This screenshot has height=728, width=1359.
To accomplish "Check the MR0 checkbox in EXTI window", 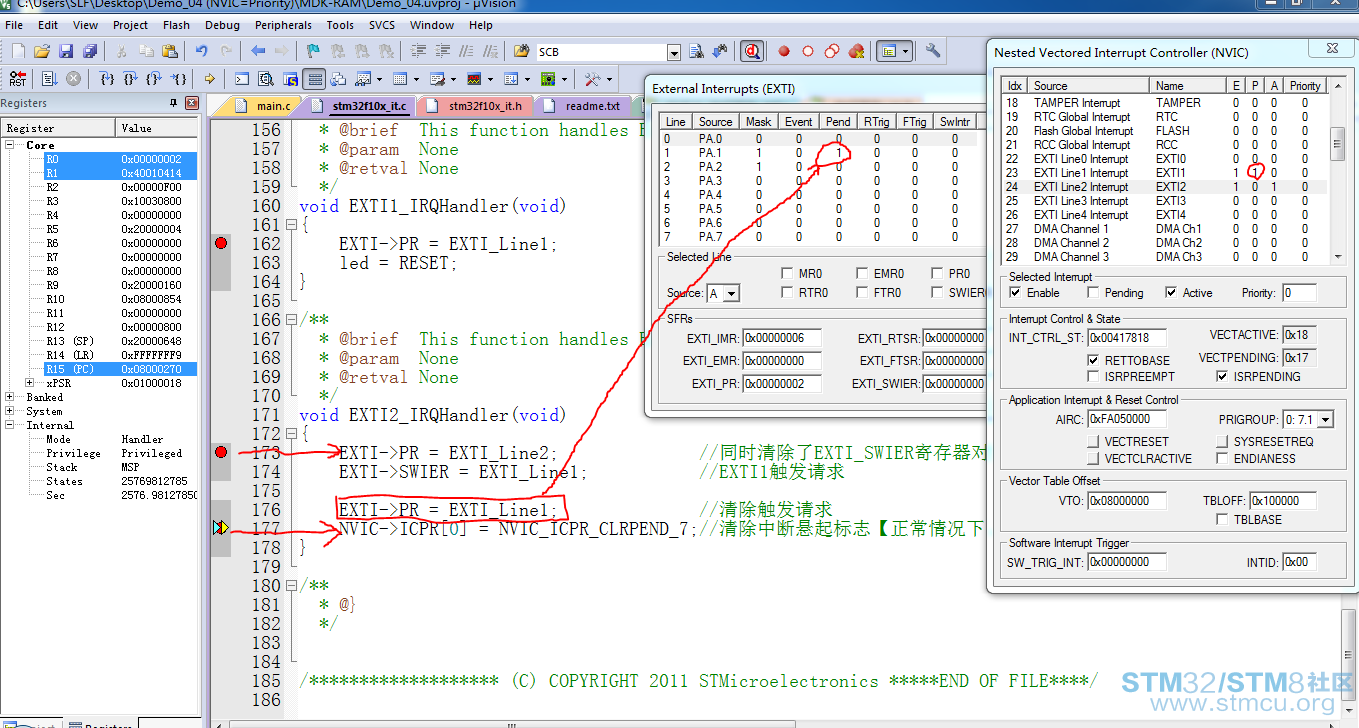I will pos(789,273).
